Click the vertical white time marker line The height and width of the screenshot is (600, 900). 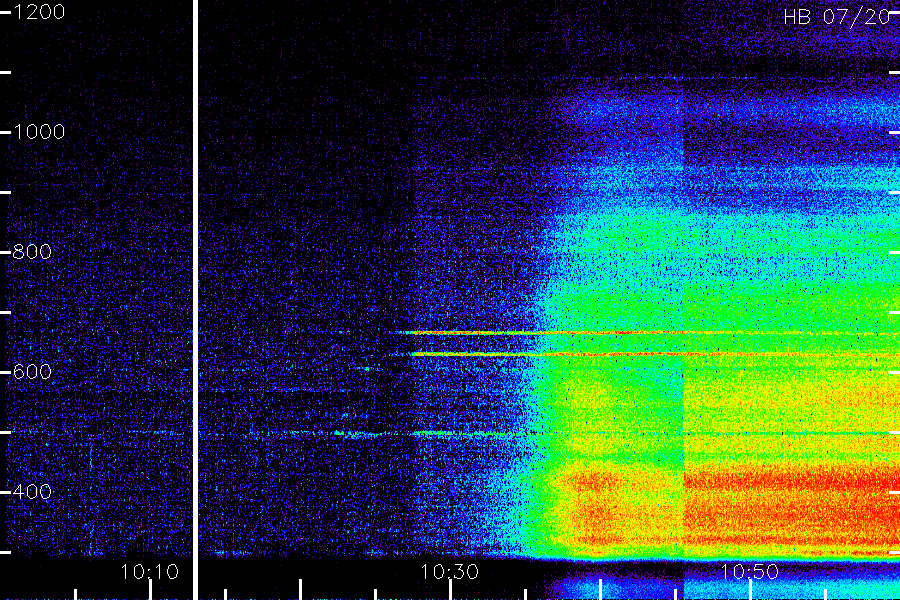pyautogui.click(x=195, y=300)
